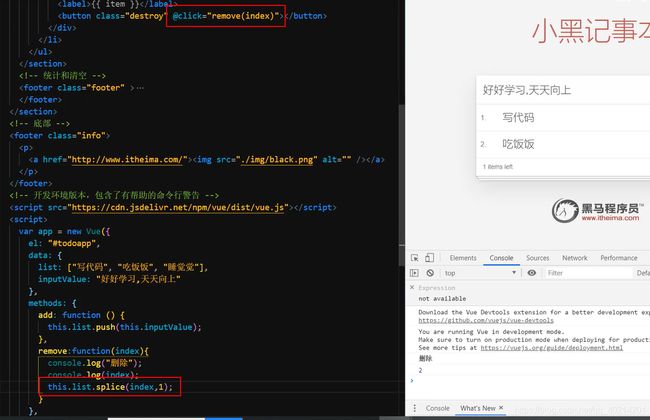Image resolution: width=650 pixels, height=420 pixels.
Task: Clear the console with the ban icon
Action: (430, 273)
